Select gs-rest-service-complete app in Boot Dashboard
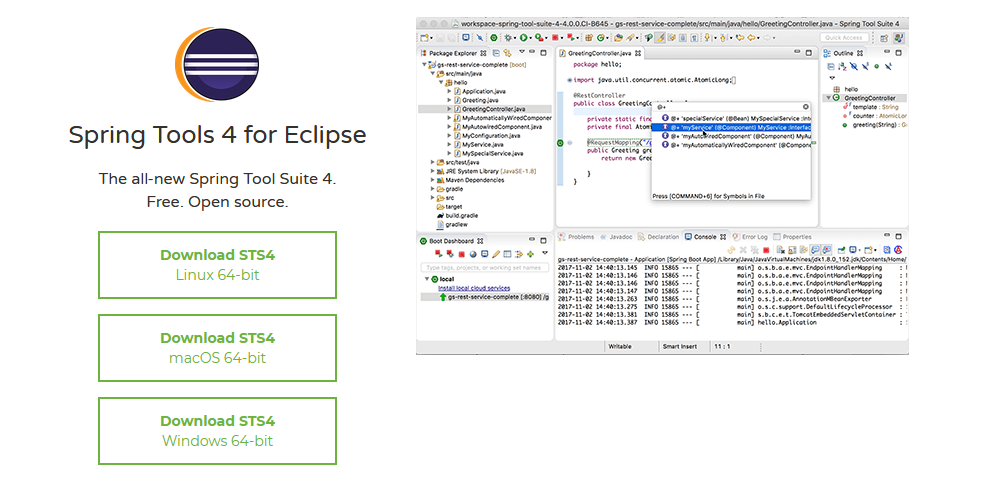Image resolution: width=997 pixels, height=483 pixels. coord(485,297)
